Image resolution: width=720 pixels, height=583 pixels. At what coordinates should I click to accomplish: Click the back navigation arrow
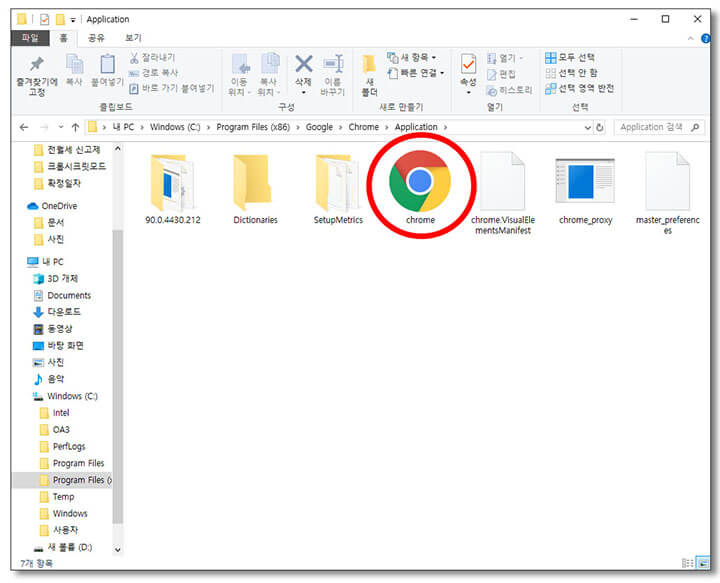24,127
